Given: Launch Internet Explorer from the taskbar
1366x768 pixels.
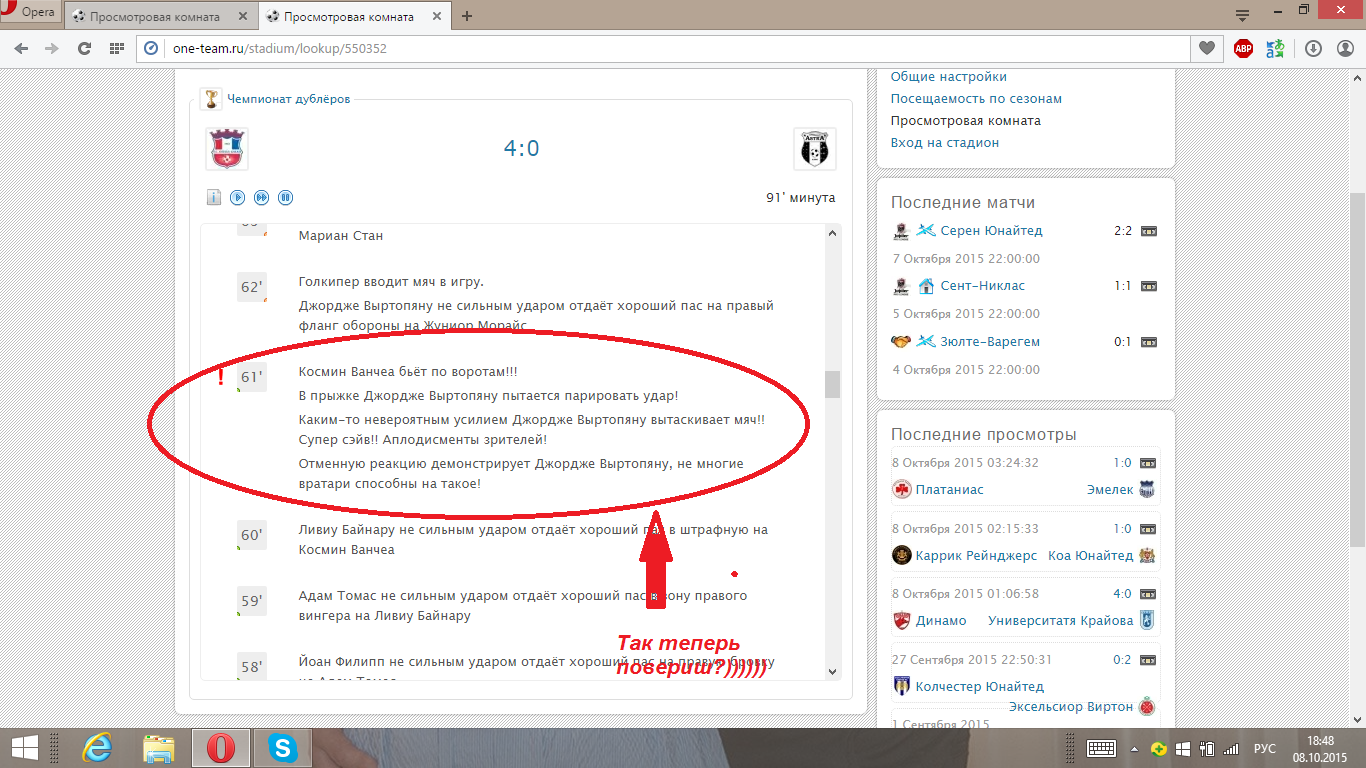Looking at the screenshot, I should pyautogui.click(x=97, y=748).
